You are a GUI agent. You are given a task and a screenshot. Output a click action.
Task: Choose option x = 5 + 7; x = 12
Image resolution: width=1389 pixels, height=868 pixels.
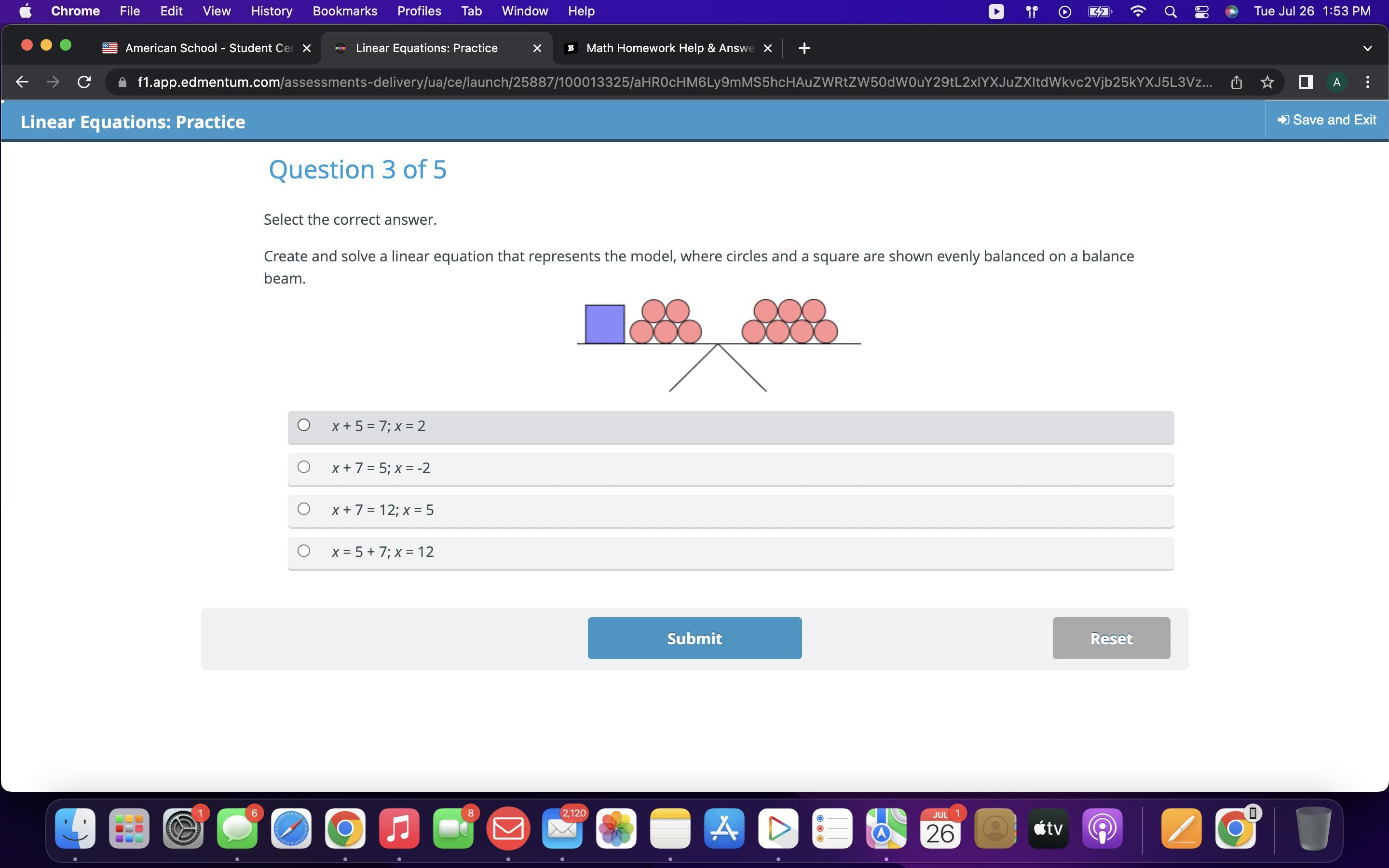304,551
